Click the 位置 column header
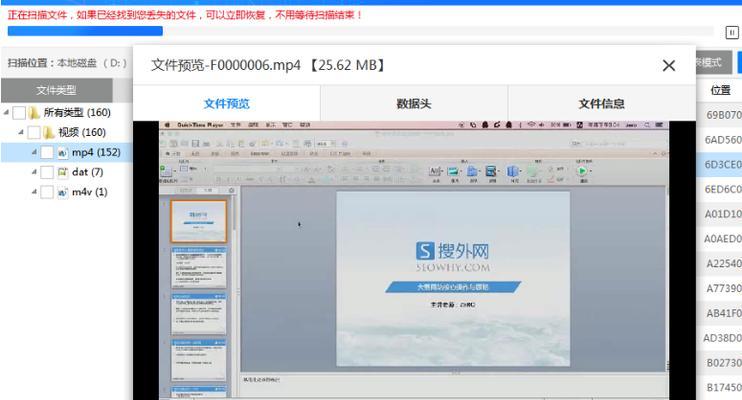 (720, 90)
